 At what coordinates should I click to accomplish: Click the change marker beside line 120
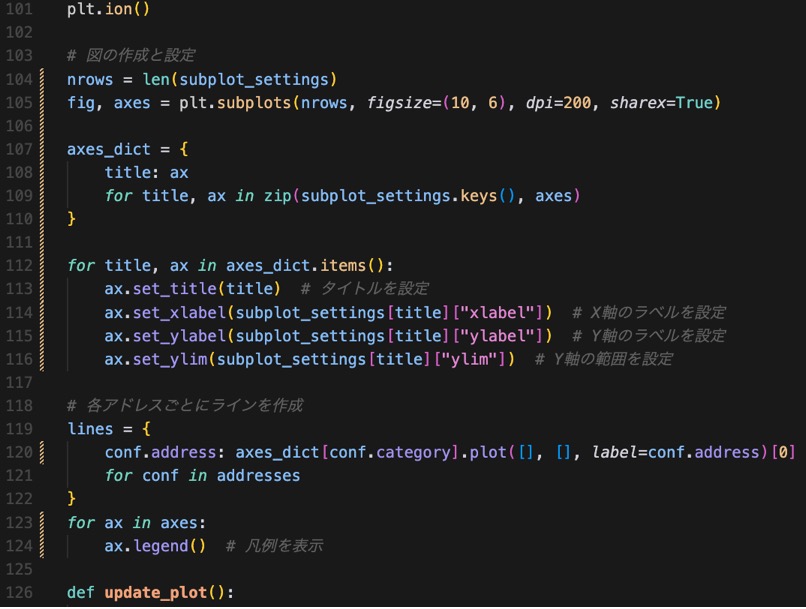(42, 452)
